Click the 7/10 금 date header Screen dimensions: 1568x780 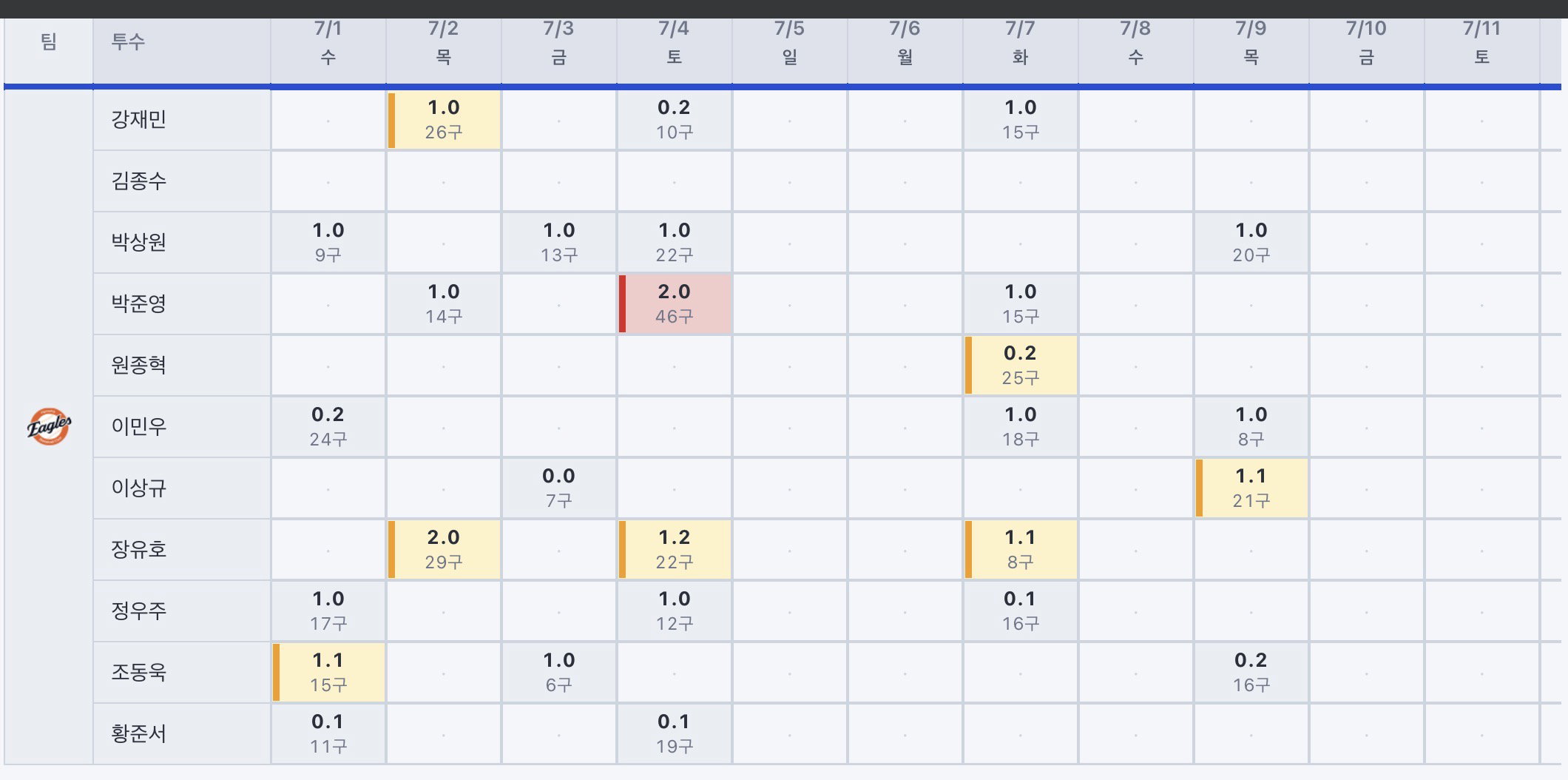1367,43
